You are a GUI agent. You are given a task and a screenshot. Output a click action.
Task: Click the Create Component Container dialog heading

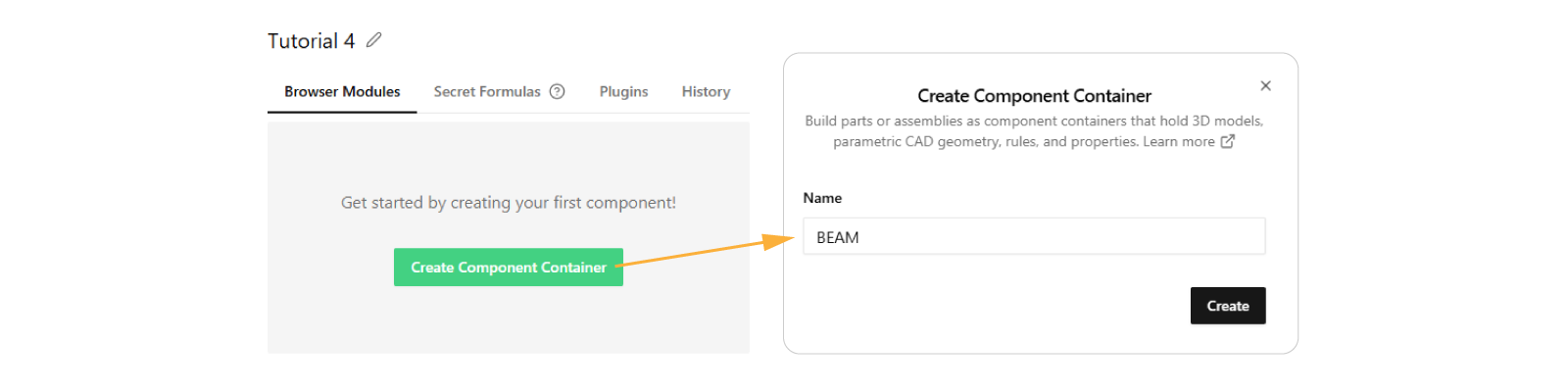tap(1034, 96)
